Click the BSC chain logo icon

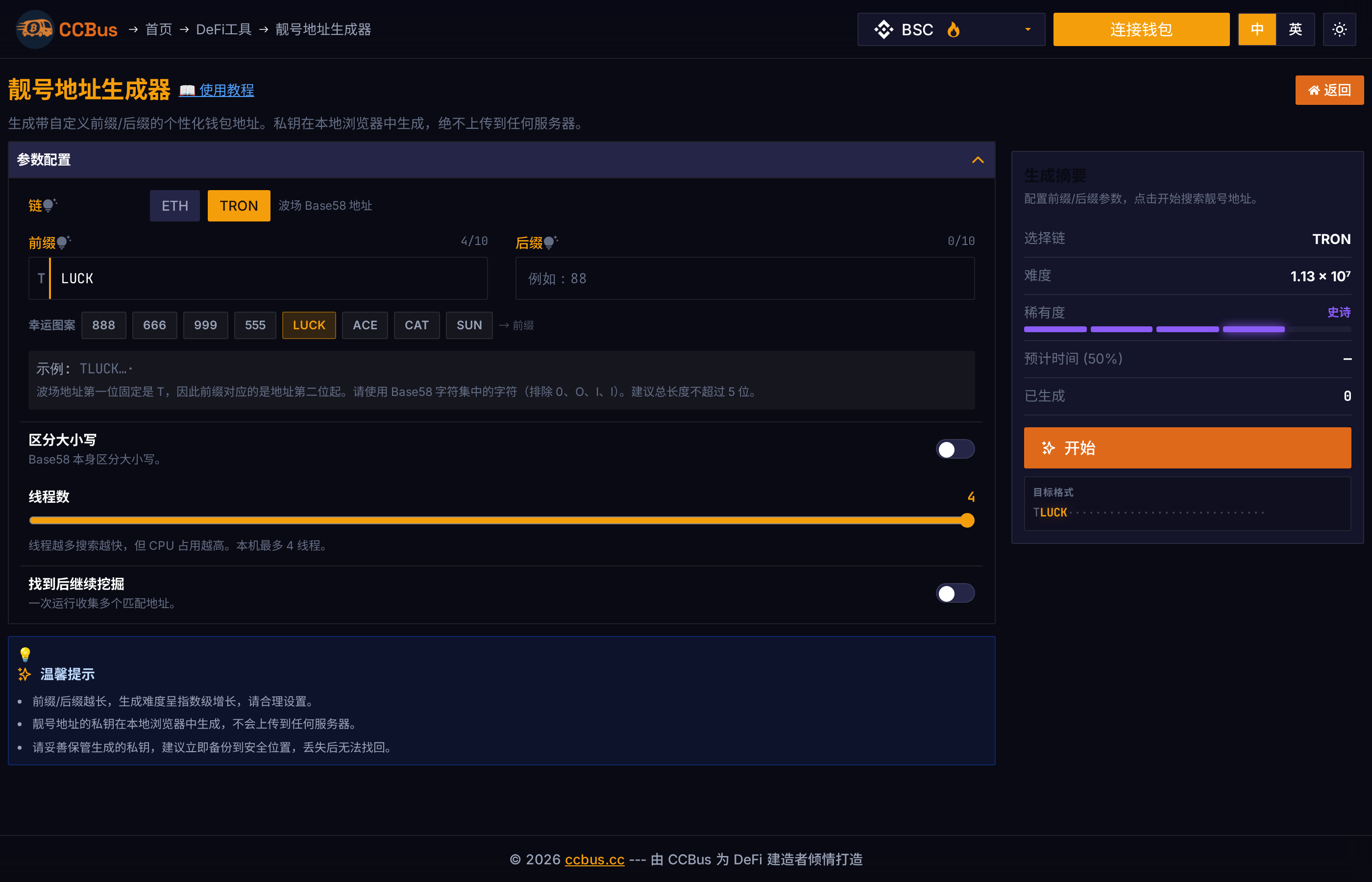pos(883,29)
